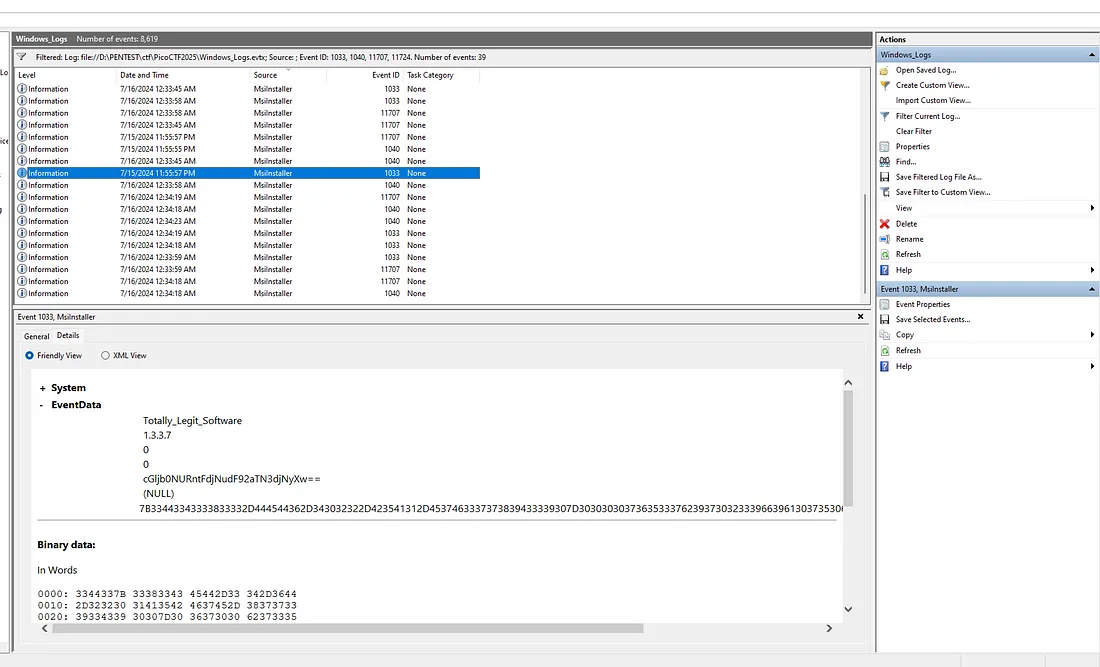
Task: Click the Find binoculars icon
Action: tap(885, 161)
